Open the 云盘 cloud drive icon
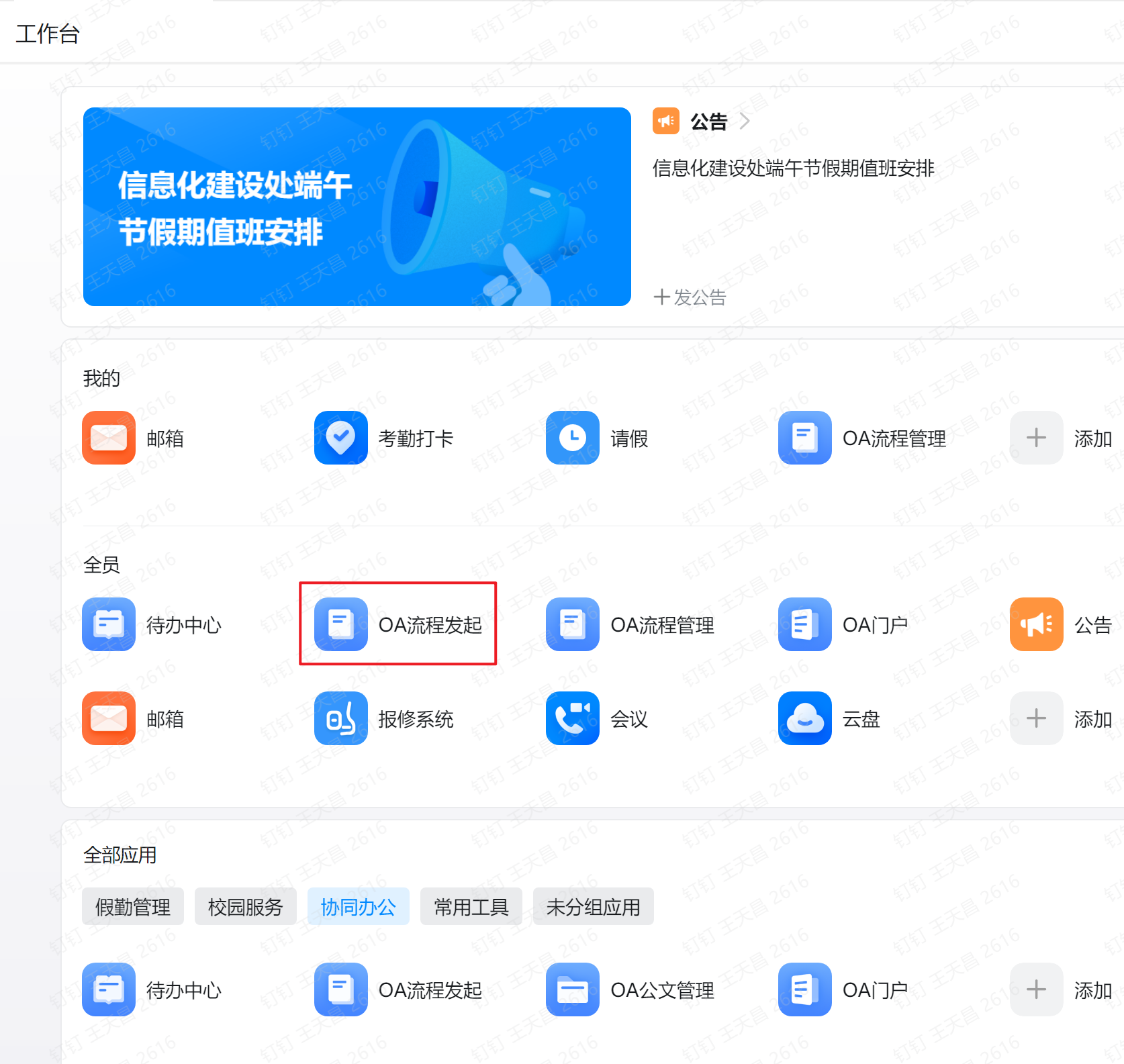Screen dimensions: 1124x1064 pos(804,718)
